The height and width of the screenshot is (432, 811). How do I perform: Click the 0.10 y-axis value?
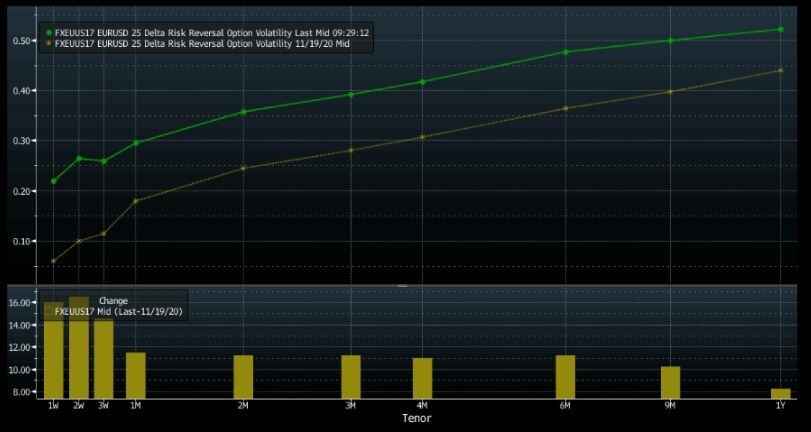click(23, 242)
